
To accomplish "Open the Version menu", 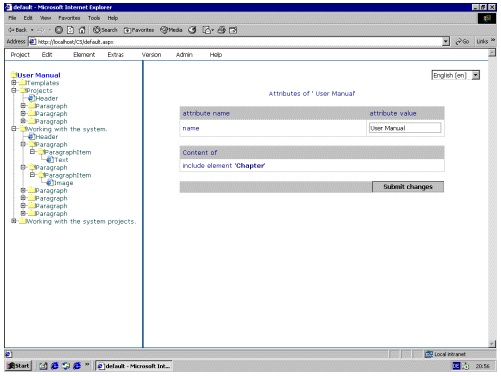I will pyautogui.click(x=151, y=55).
